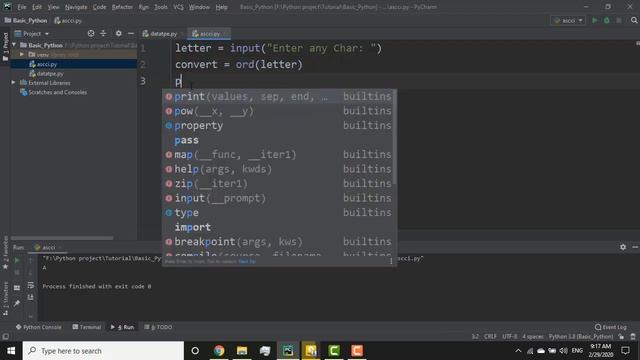This screenshot has height=360, width=640.
Task: Open the Window menu
Action: click(199, 7)
